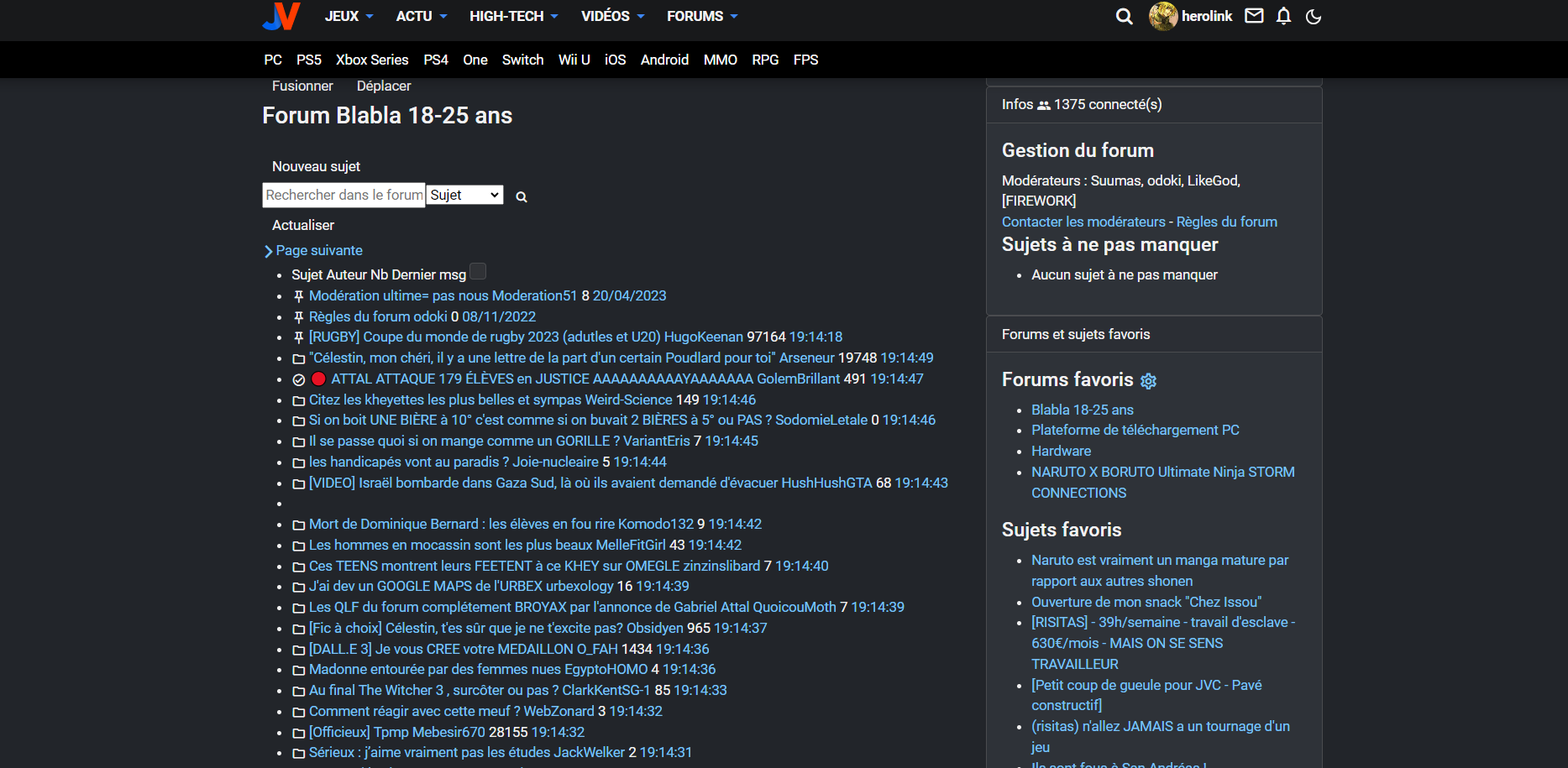
Task: Open author GolemBrillant profile
Action: click(798, 379)
